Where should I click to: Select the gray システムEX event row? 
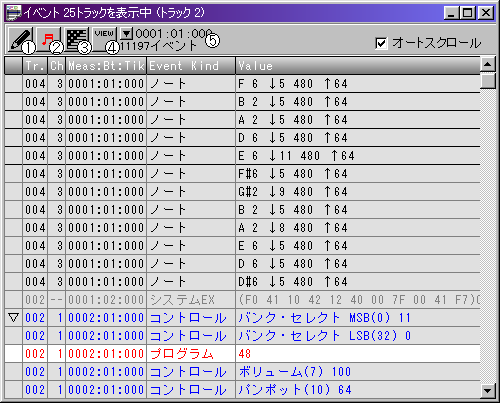[242, 300]
